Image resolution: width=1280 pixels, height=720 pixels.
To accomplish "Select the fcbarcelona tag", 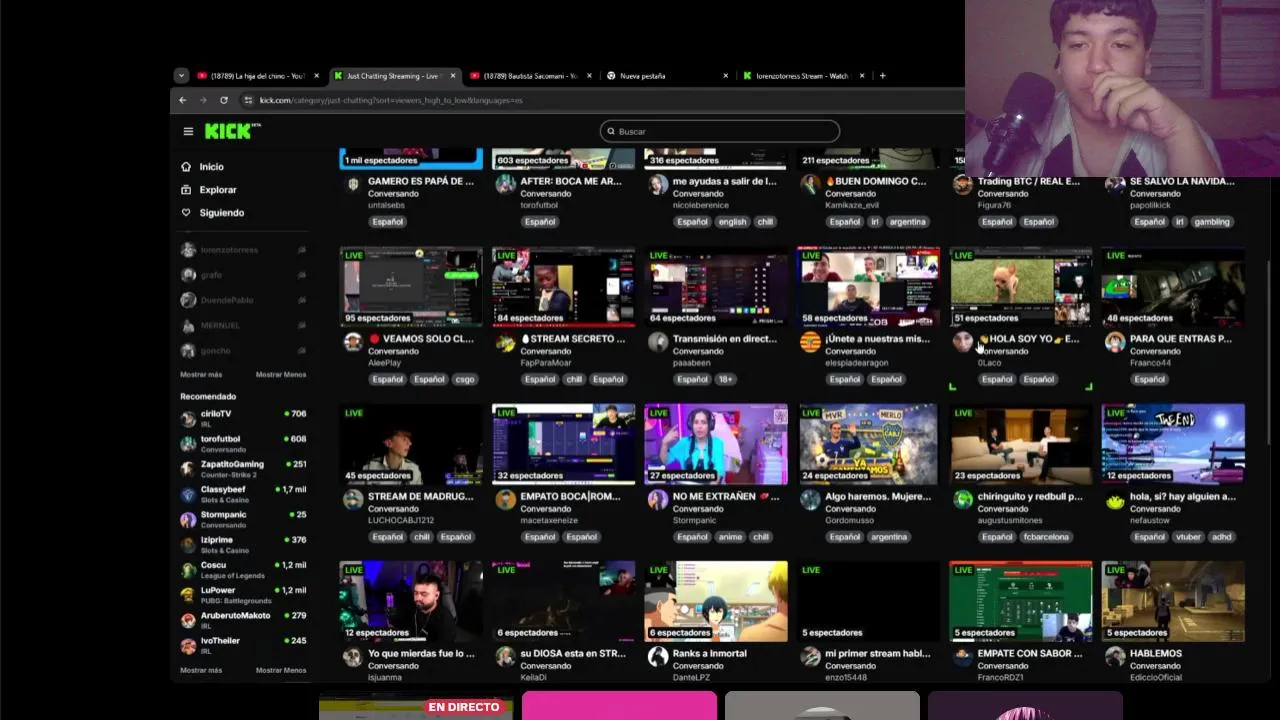I will pos(1047,537).
